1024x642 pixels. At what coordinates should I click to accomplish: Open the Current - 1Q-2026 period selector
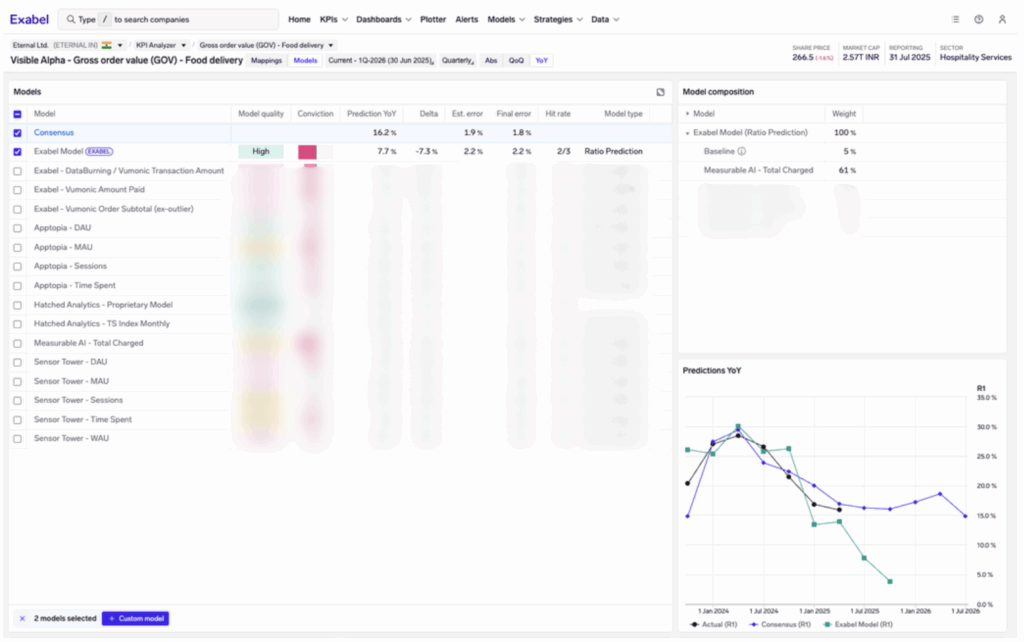tap(381, 61)
